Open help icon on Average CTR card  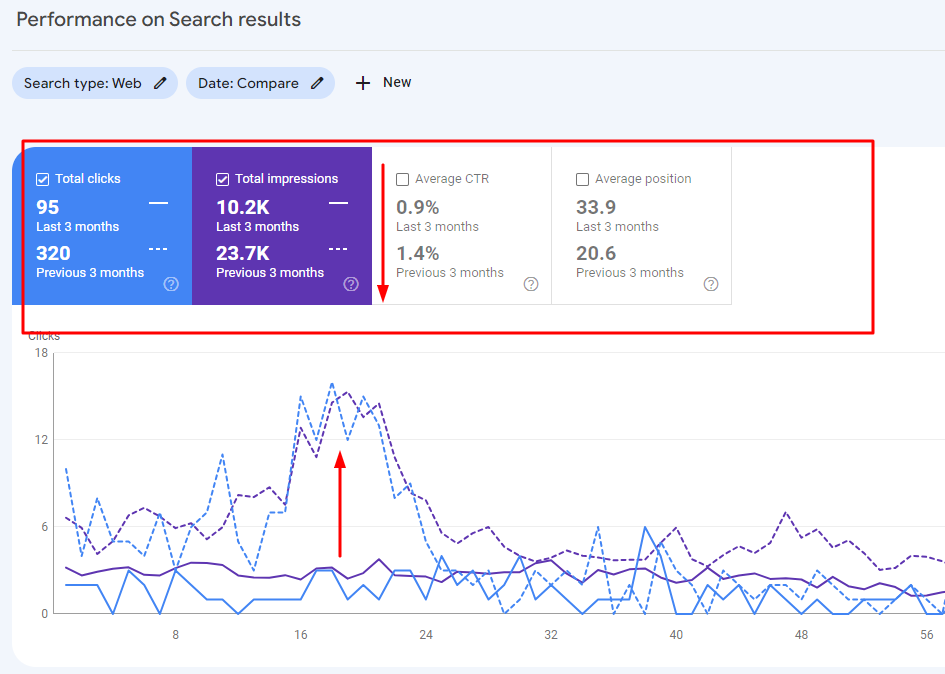point(531,284)
